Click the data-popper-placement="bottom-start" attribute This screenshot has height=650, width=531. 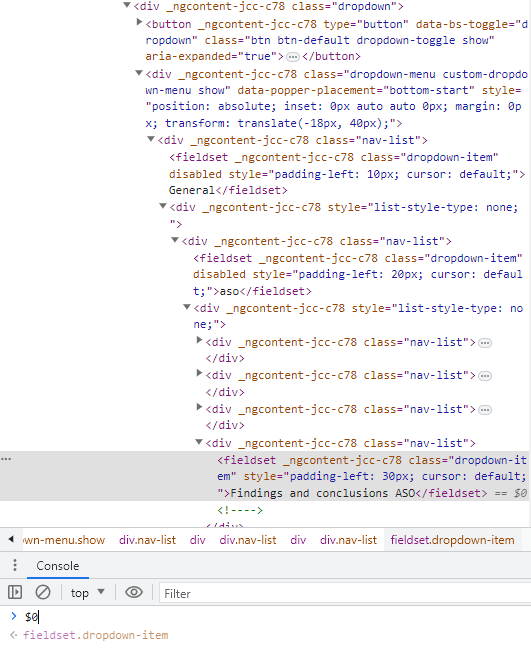[x=356, y=90]
